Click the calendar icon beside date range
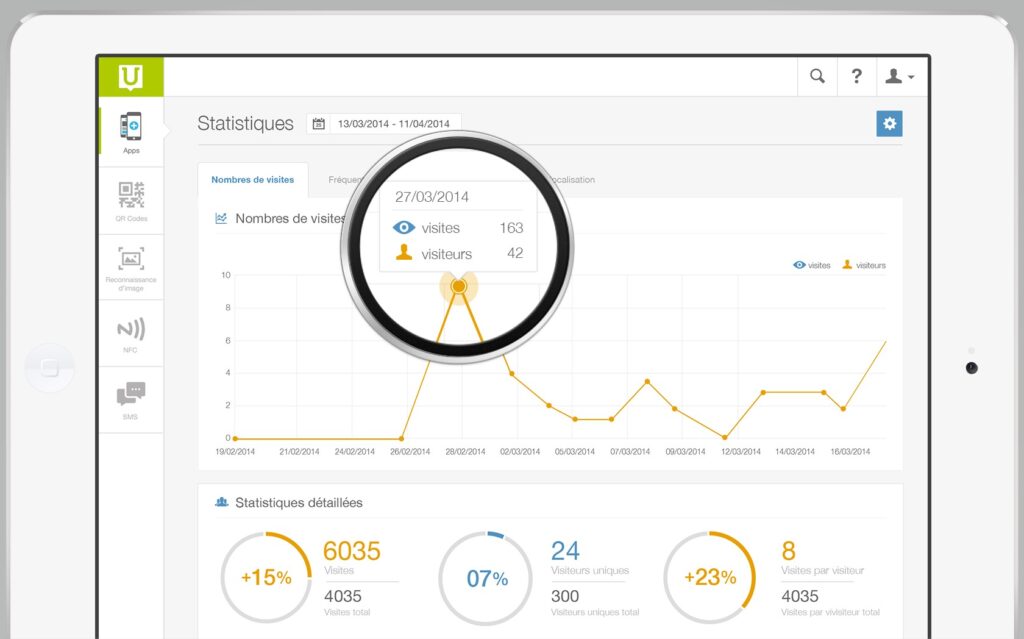 point(319,124)
